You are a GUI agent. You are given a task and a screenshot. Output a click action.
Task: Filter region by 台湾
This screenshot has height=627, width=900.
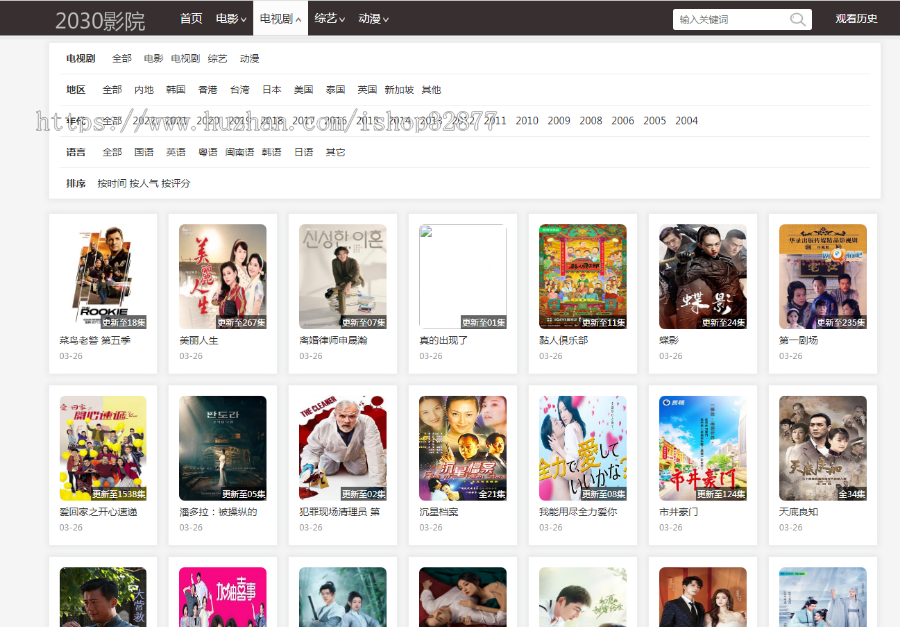click(x=240, y=90)
